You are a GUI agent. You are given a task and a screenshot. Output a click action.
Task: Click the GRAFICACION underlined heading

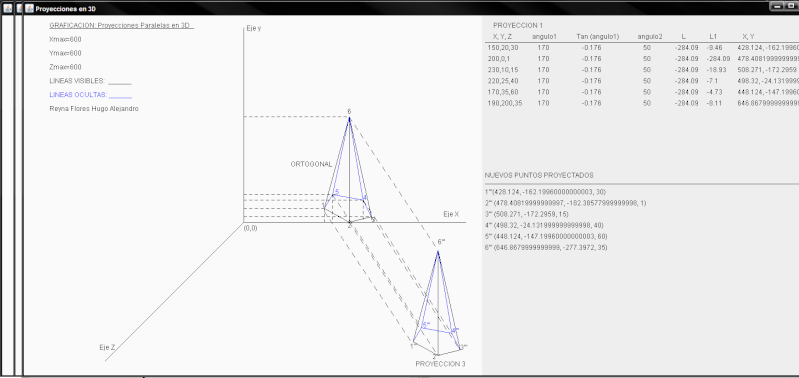click(122, 25)
